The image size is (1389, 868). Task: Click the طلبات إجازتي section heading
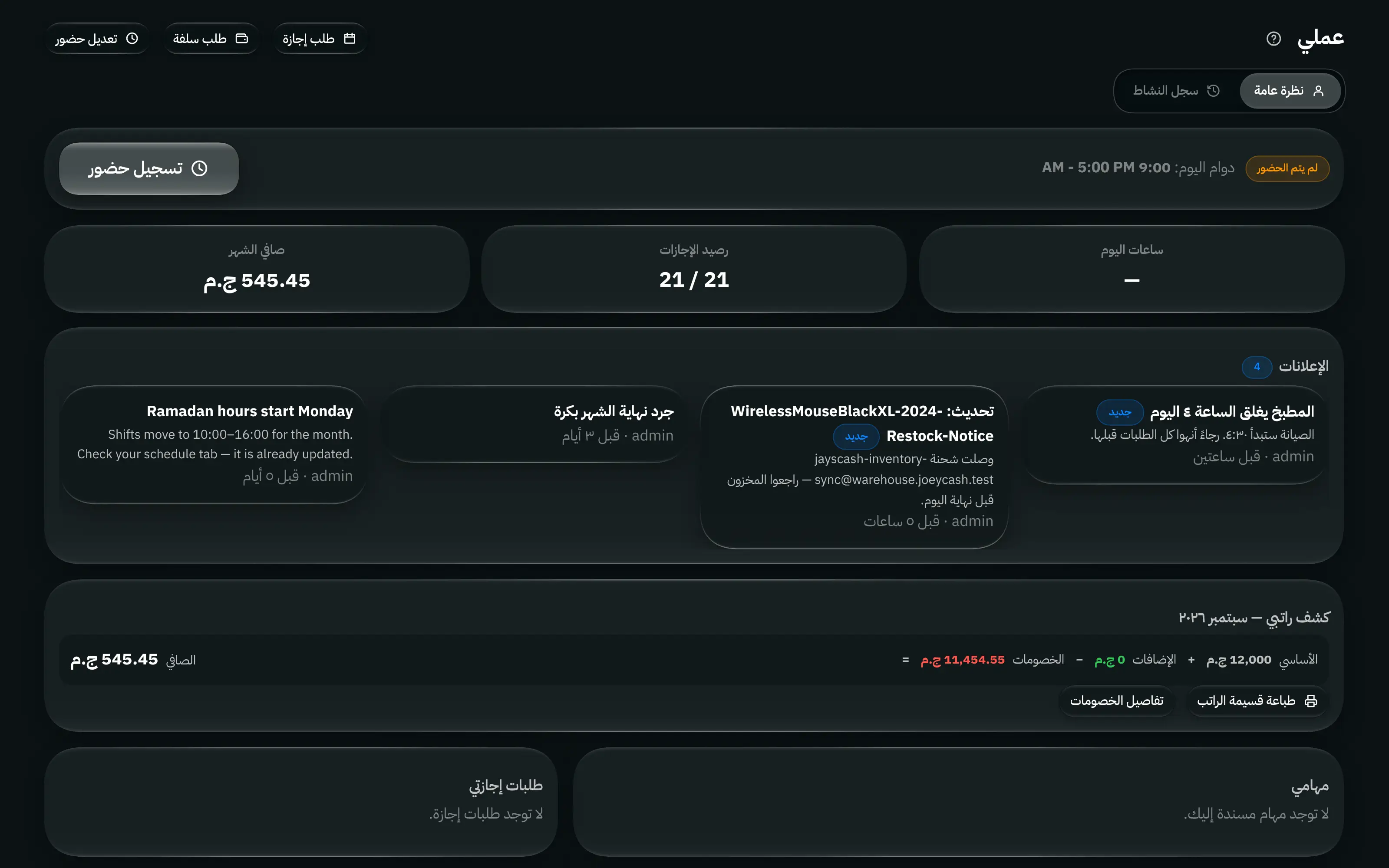[505, 786]
